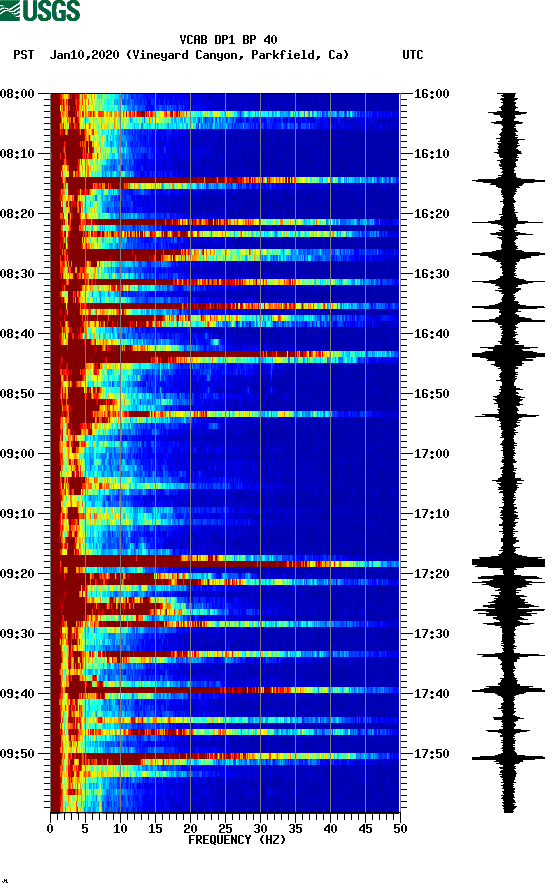Click the broadband spectrogram band just before 09:20 PST
Image resolution: width=552 pixels, height=892 pixels.
[x=225, y=561]
